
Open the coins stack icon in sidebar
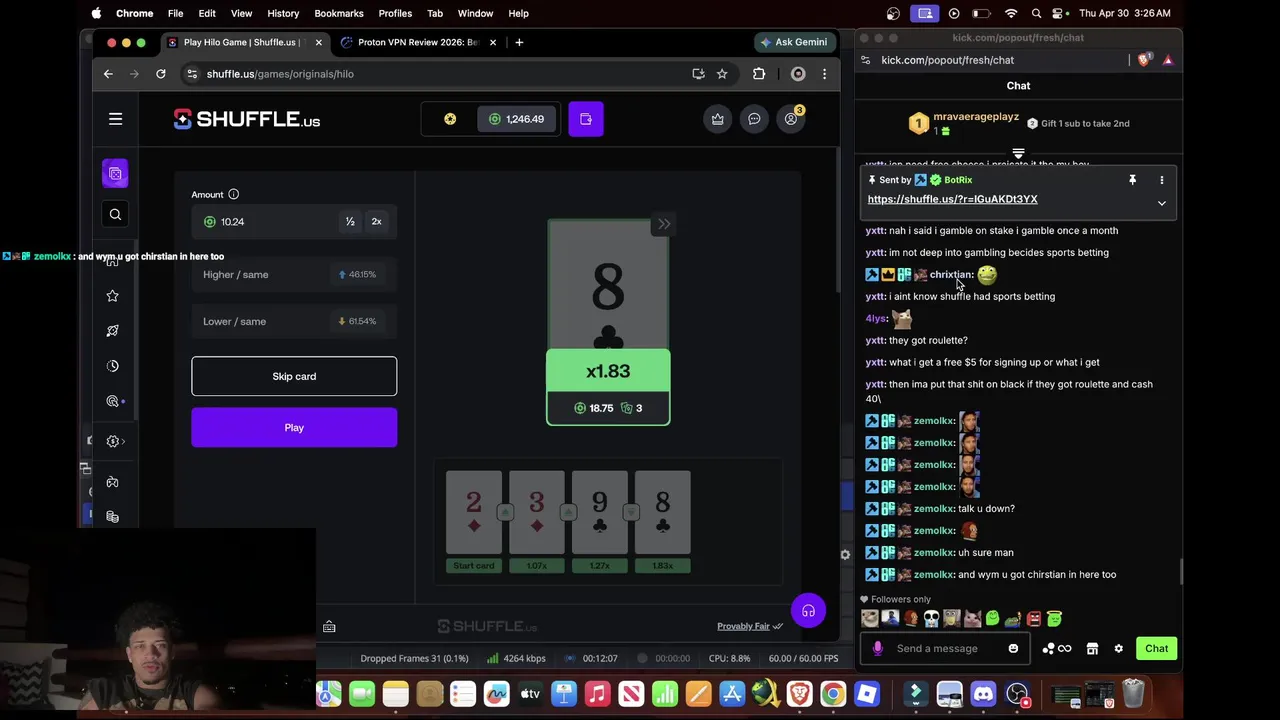(x=112, y=517)
